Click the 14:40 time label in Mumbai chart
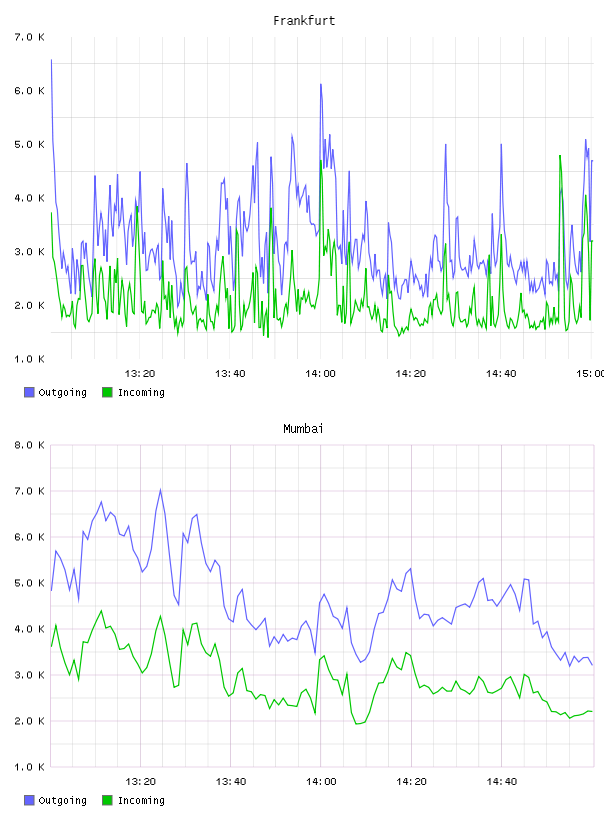 click(502, 782)
